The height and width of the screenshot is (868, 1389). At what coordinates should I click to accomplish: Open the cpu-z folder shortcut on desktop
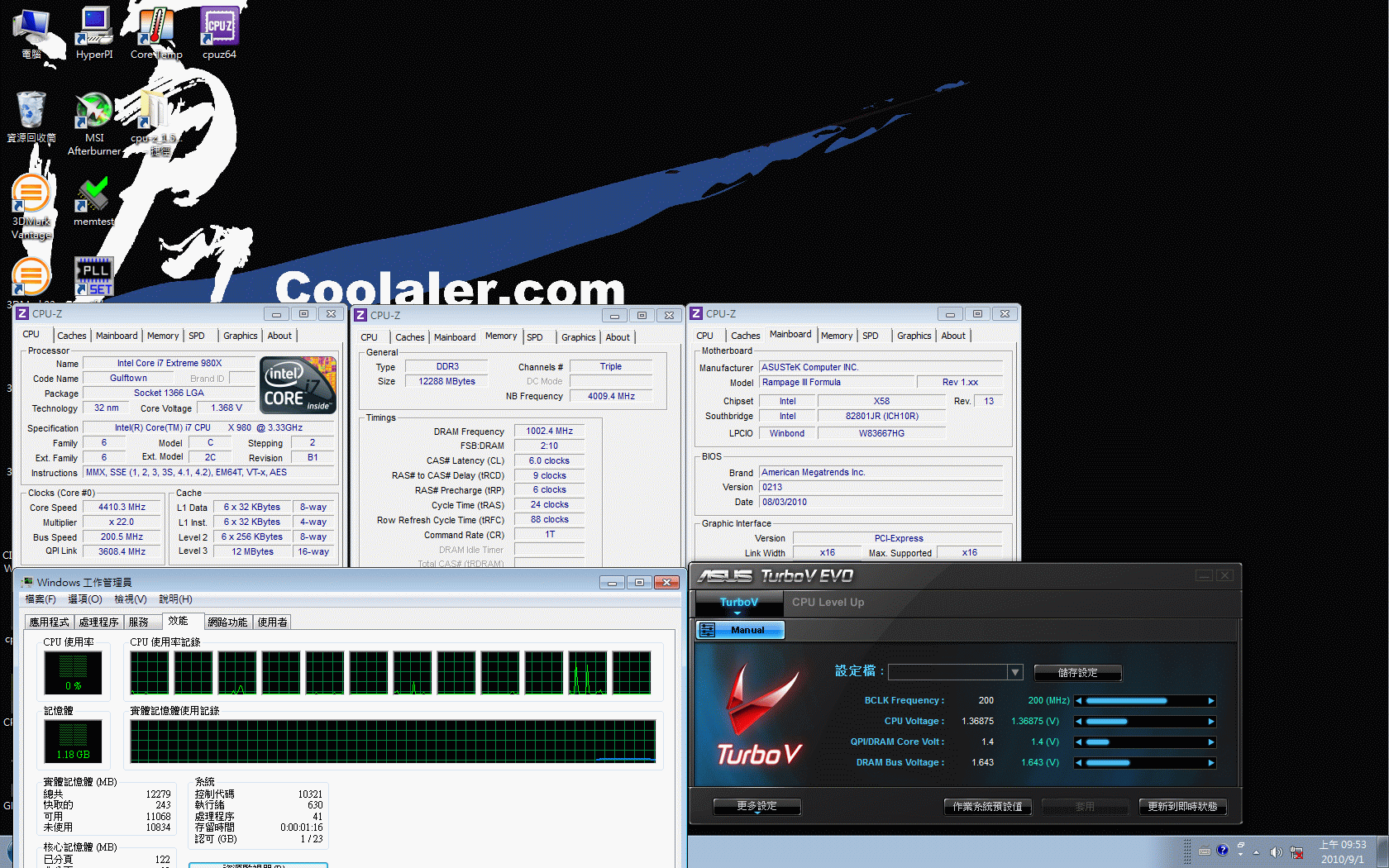pos(155,124)
